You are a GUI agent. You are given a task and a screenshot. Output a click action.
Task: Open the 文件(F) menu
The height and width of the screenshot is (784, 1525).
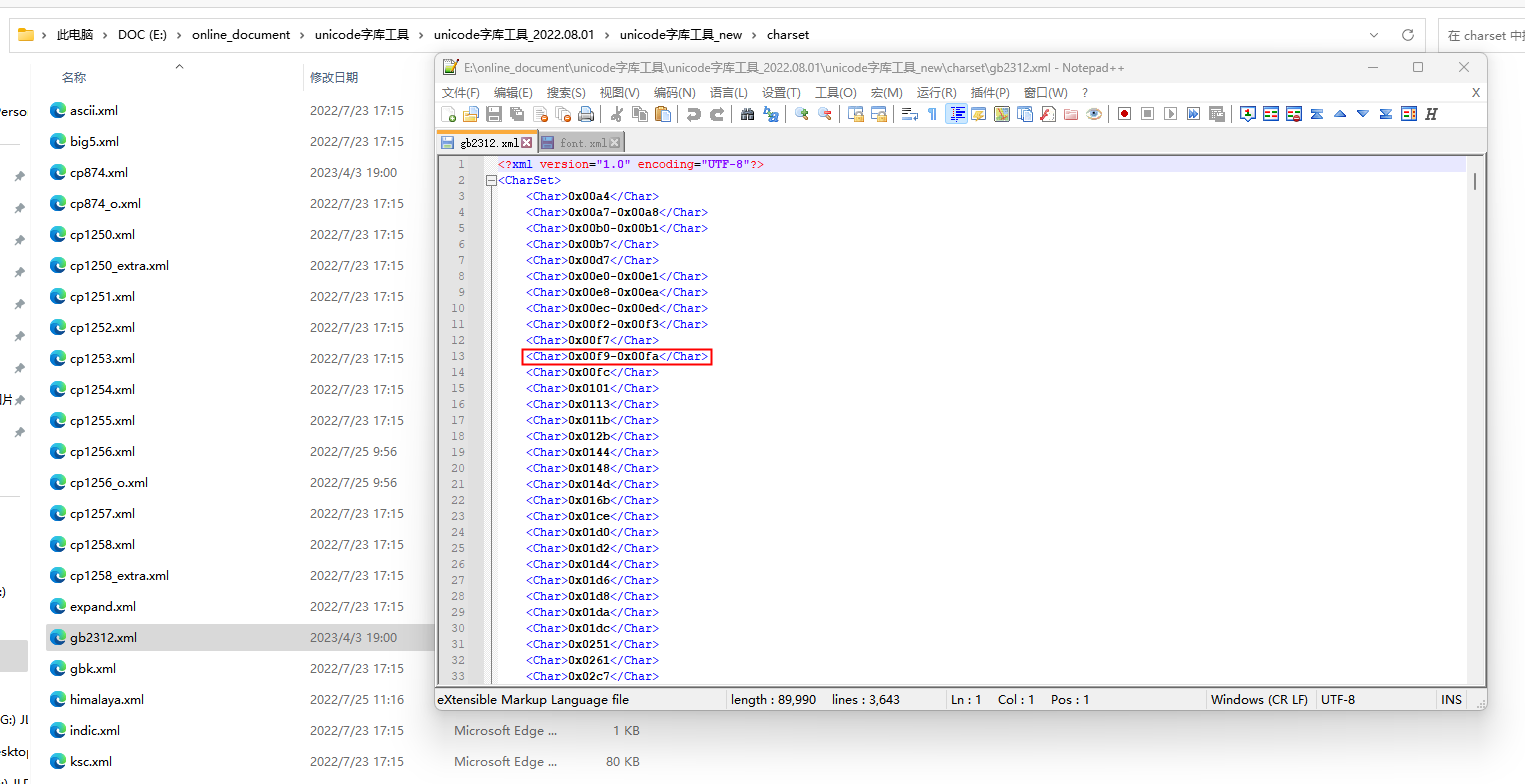coord(461,92)
